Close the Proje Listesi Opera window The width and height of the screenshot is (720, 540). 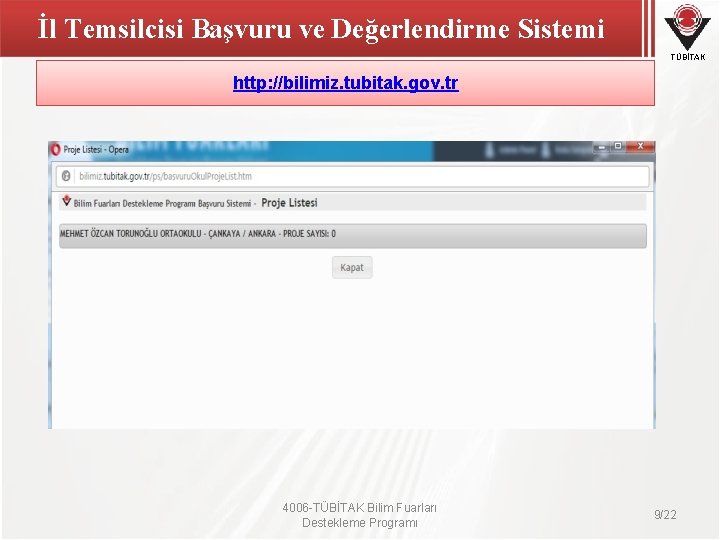pos(641,146)
